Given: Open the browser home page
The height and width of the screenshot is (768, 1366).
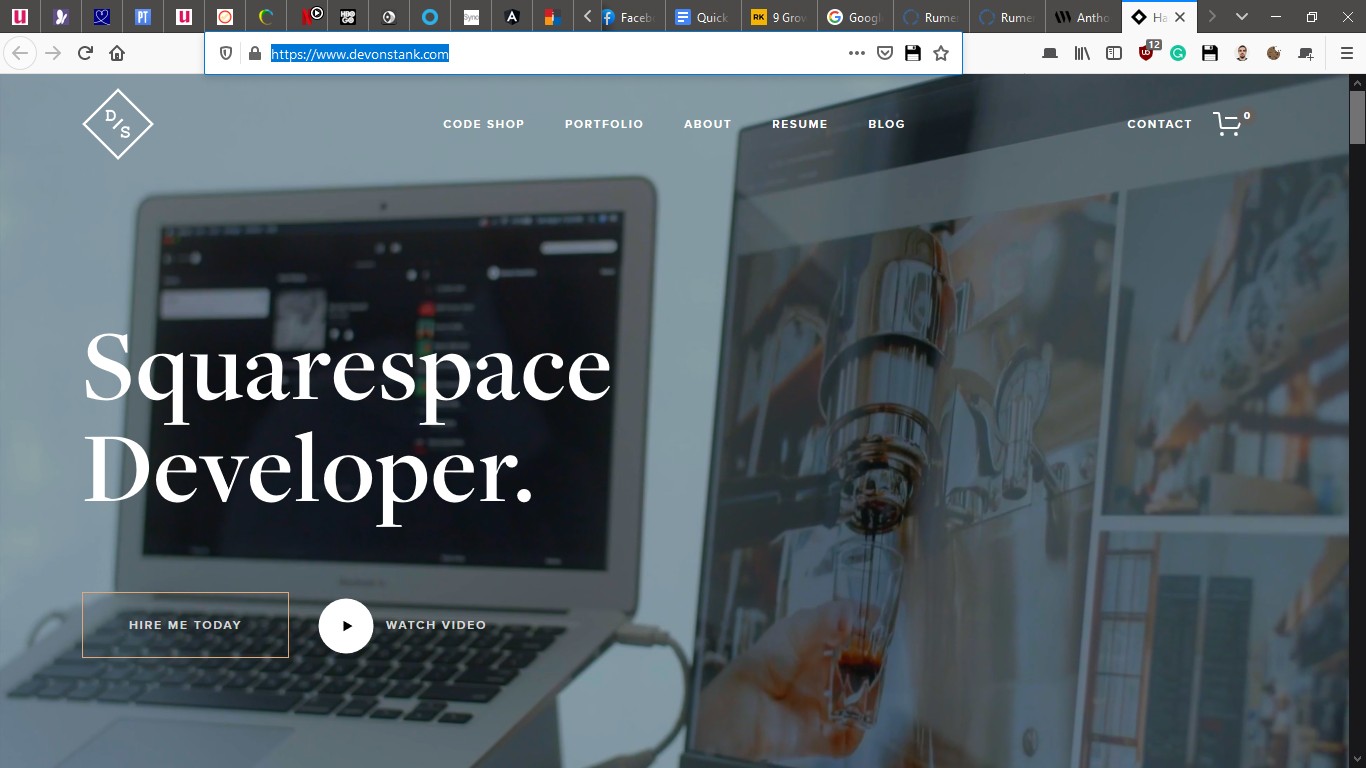Looking at the screenshot, I should (x=117, y=53).
